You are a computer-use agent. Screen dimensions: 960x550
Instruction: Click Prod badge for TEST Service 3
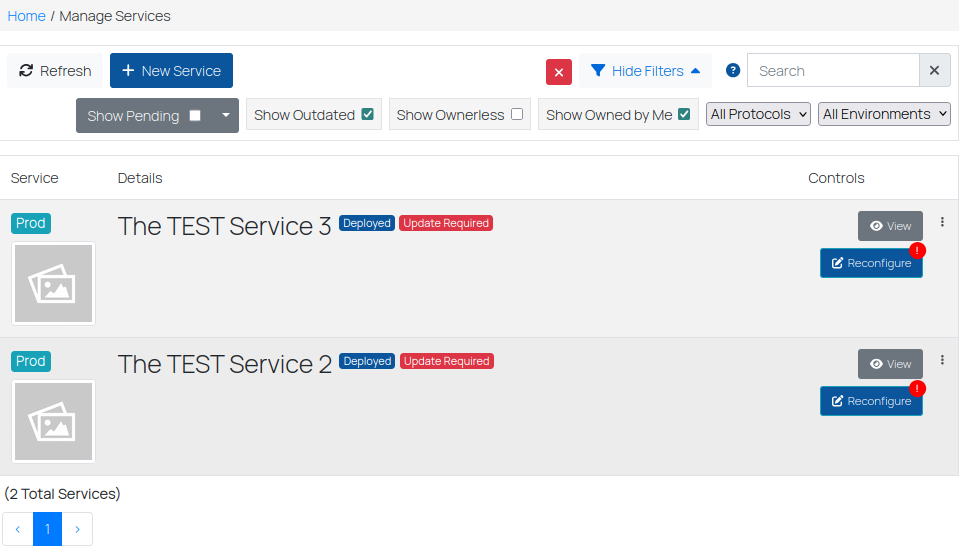point(31,223)
